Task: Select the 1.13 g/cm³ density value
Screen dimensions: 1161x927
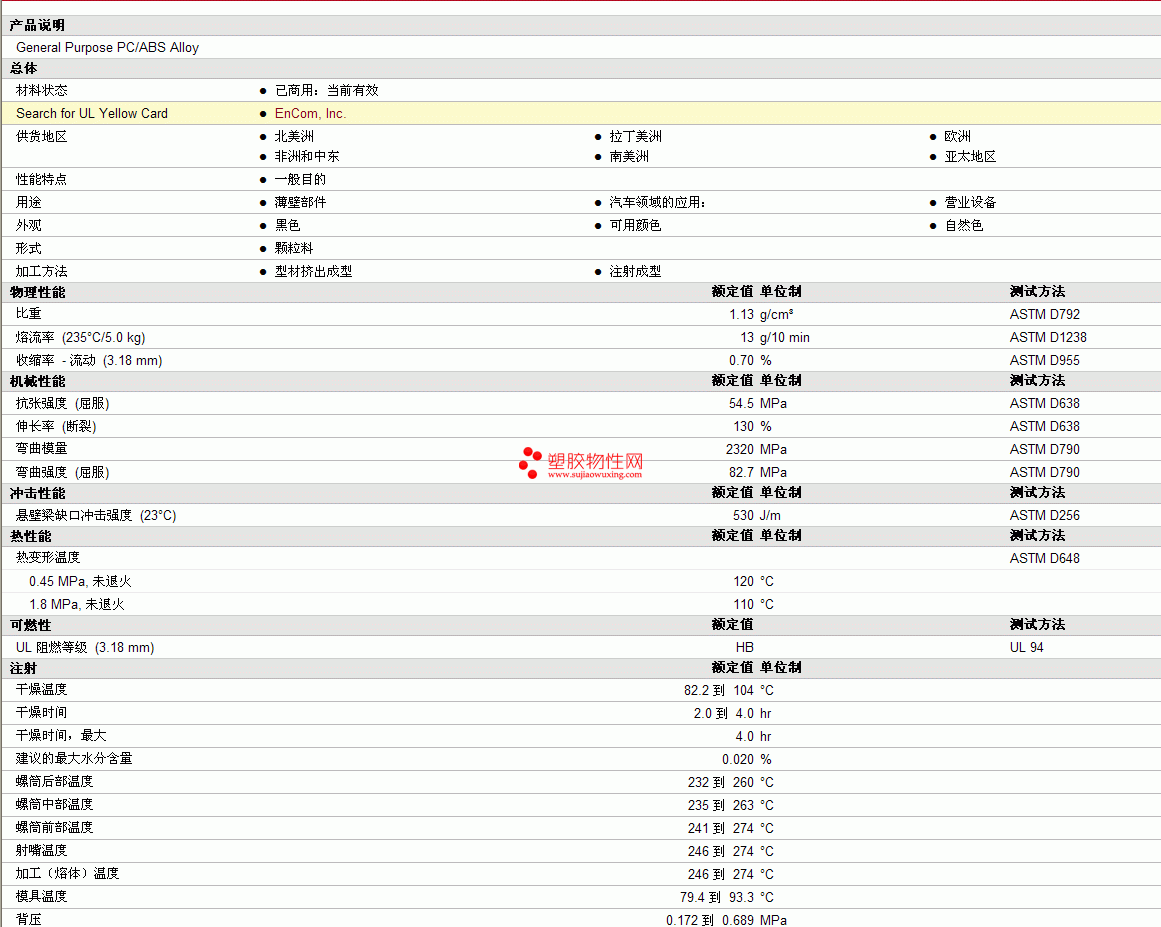Action: [x=761, y=315]
